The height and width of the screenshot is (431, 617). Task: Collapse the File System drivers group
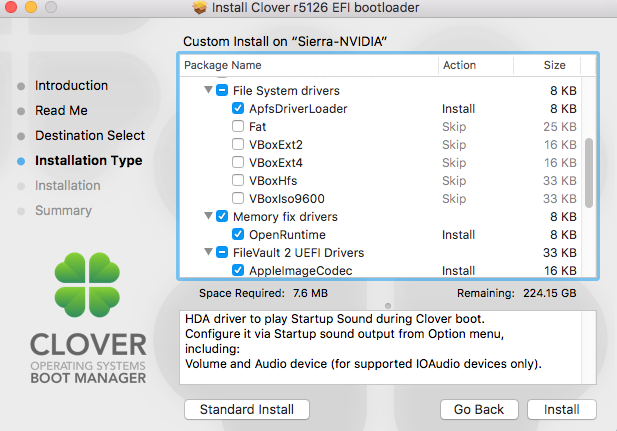point(209,90)
